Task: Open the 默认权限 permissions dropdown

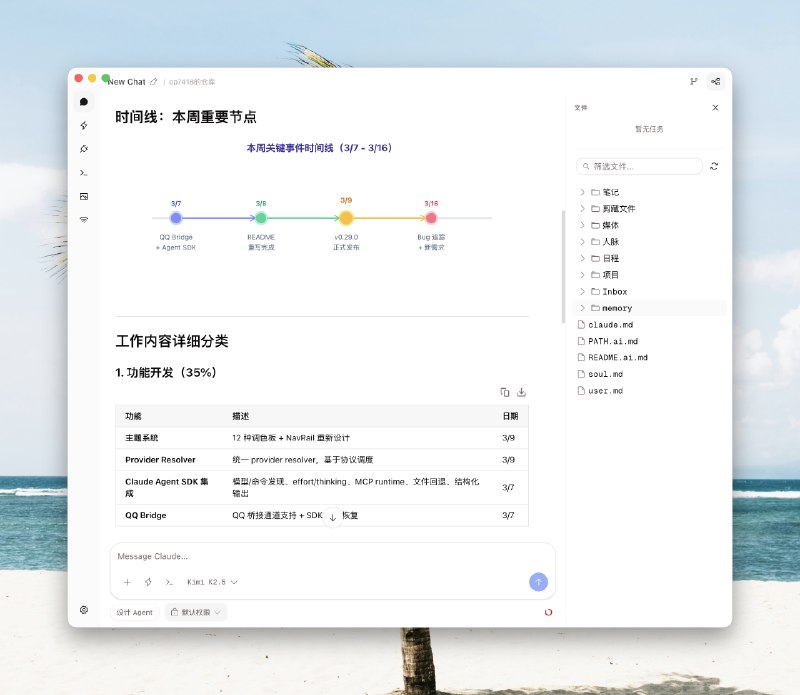Action: 196,612
